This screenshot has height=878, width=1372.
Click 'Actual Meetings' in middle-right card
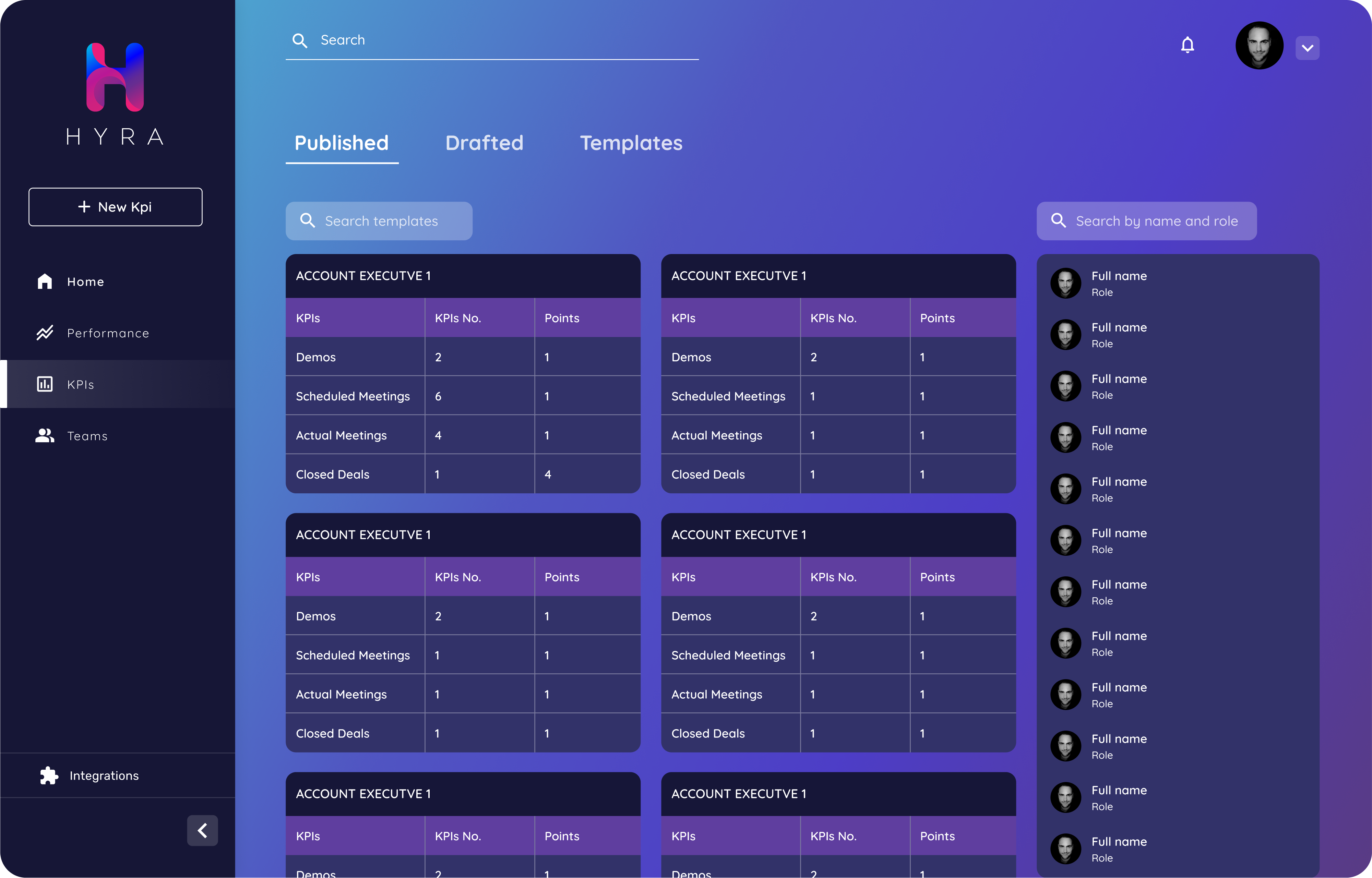716,695
